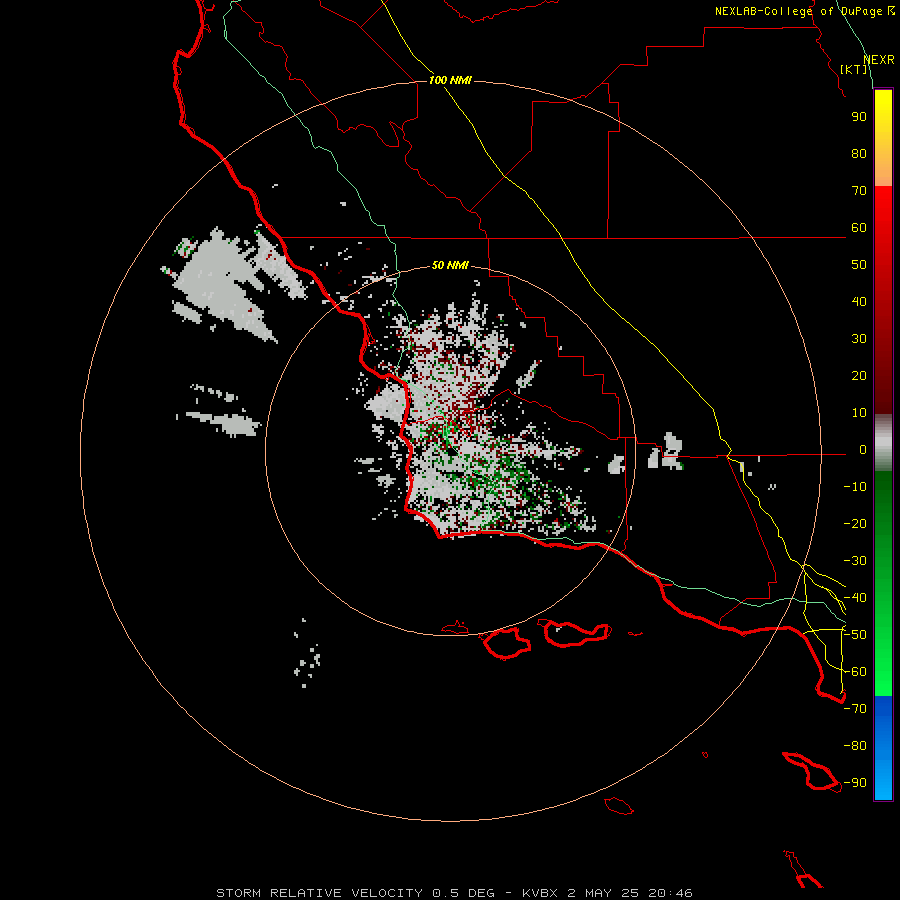
Task: Select the -40 value on velocity scale
Action: coord(855,598)
